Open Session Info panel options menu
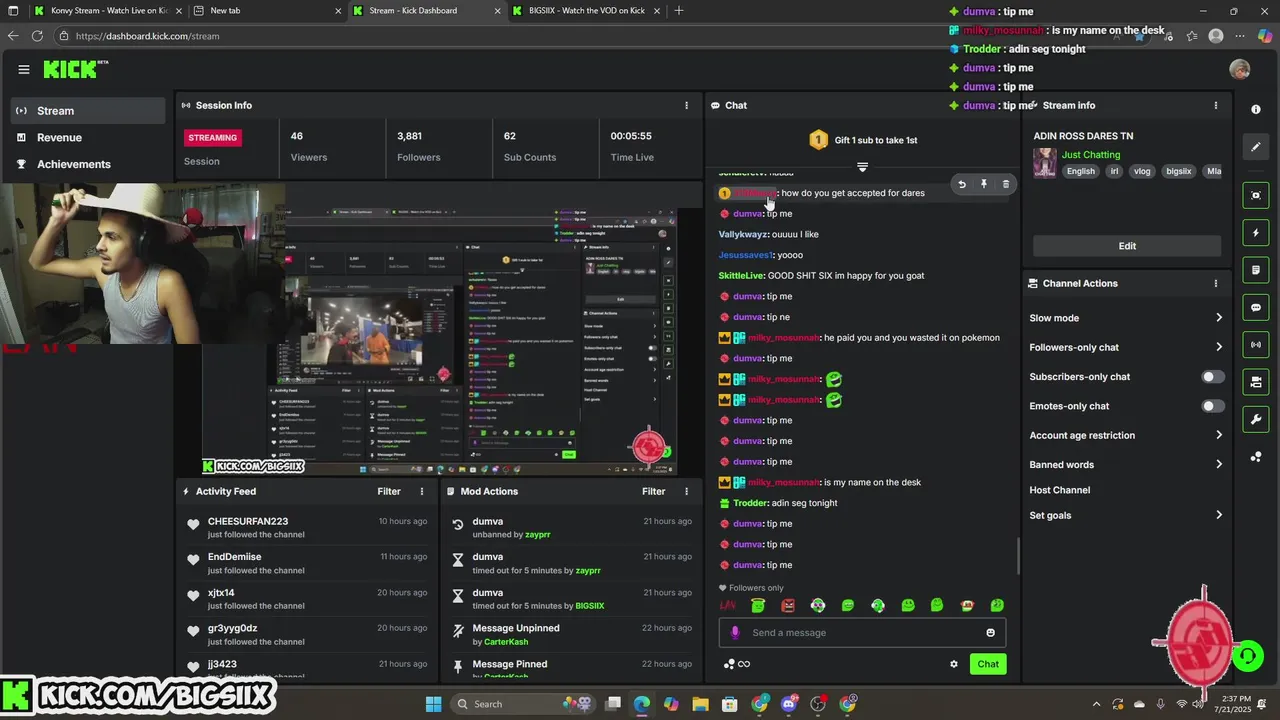The height and width of the screenshot is (720, 1280). pyautogui.click(x=686, y=105)
